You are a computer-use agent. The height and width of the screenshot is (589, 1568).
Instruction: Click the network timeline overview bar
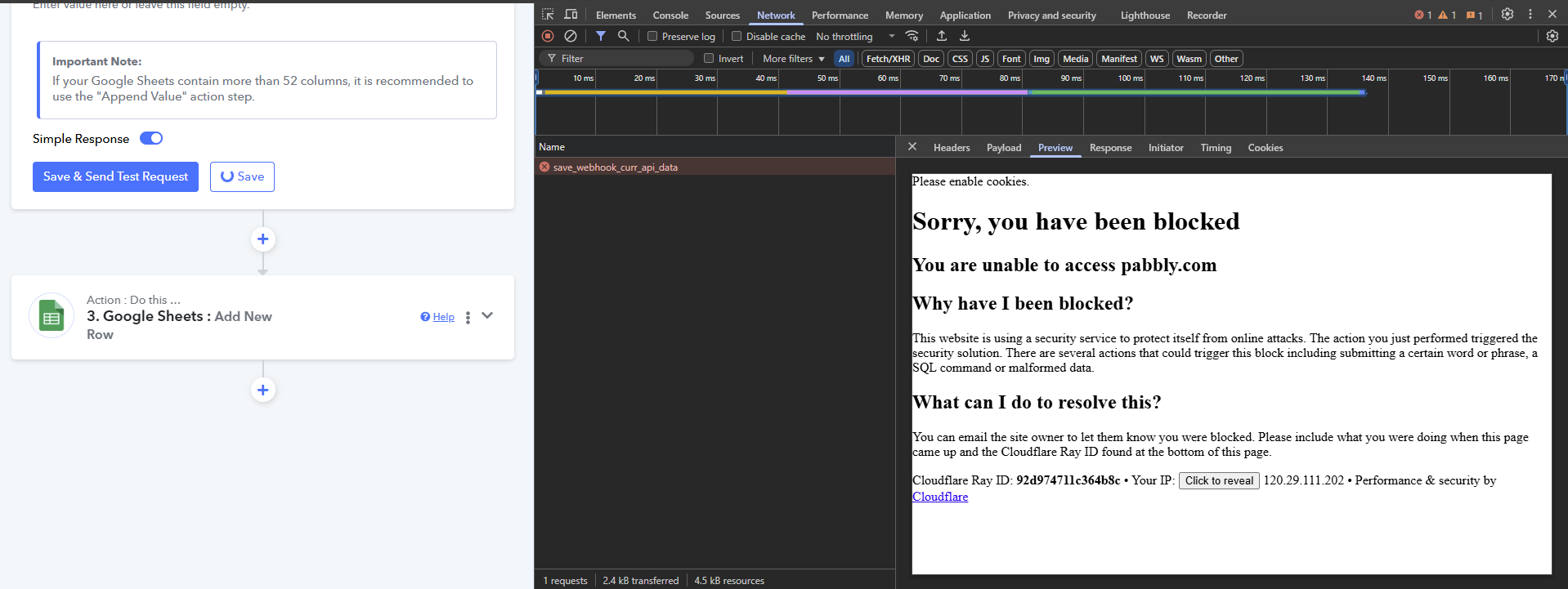coord(950,92)
